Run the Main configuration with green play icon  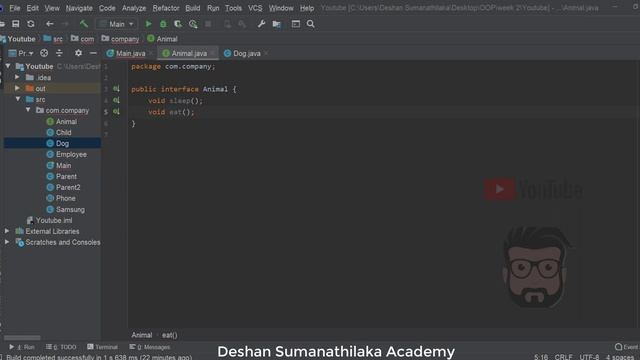click(149, 24)
